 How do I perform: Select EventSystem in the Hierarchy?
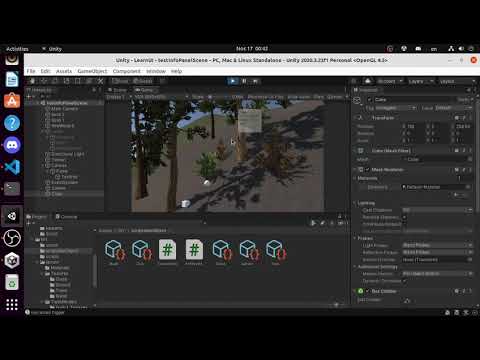click(x=64, y=182)
